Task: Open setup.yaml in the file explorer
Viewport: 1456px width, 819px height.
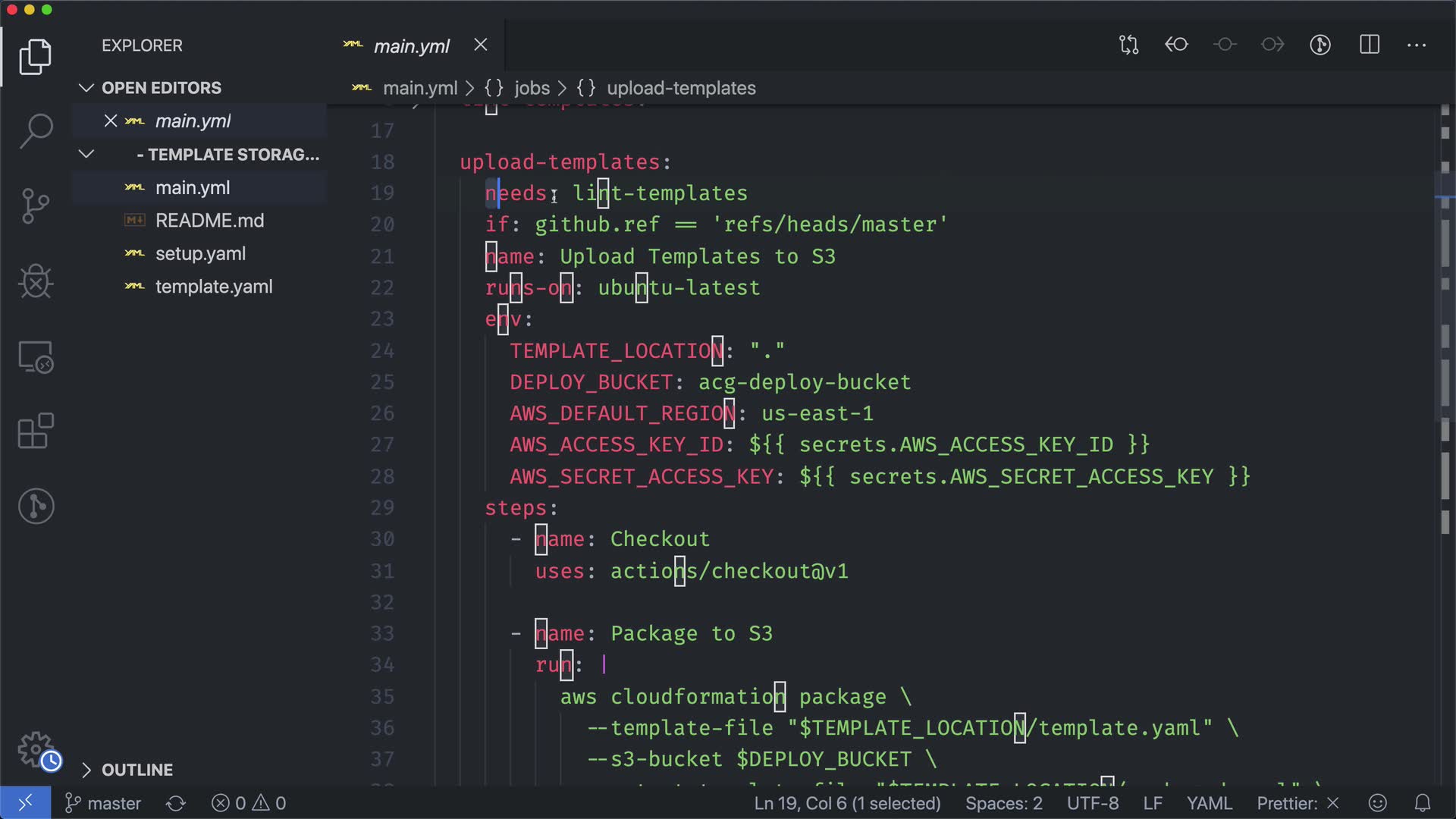Action: [x=200, y=254]
